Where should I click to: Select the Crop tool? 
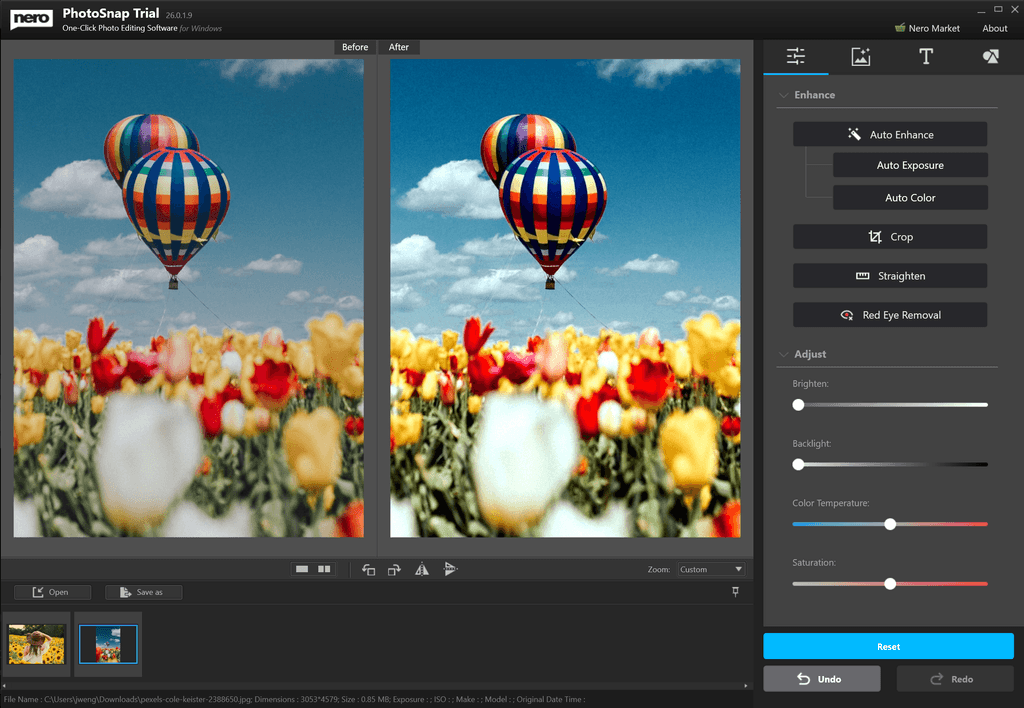889,236
